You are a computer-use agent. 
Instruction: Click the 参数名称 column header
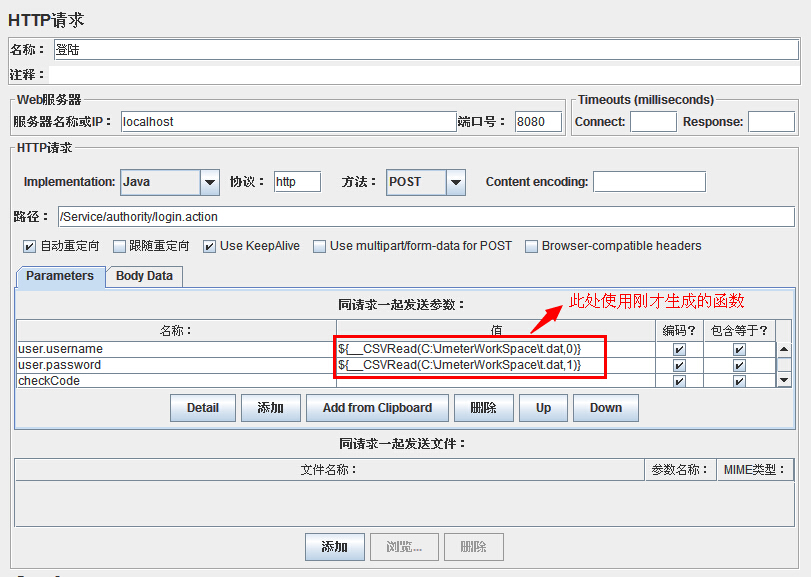click(x=681, y=470)
